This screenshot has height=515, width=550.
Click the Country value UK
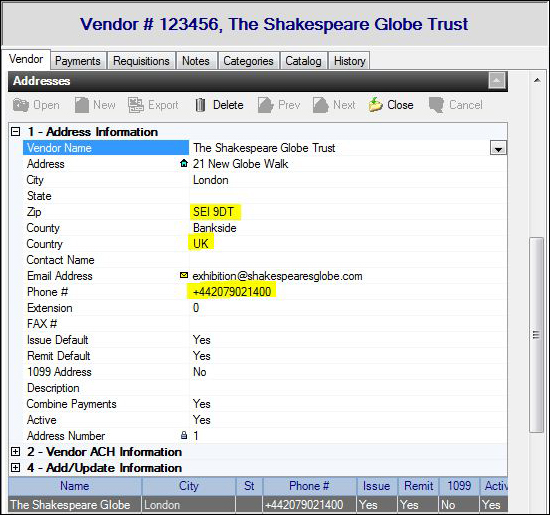point(201,244)
